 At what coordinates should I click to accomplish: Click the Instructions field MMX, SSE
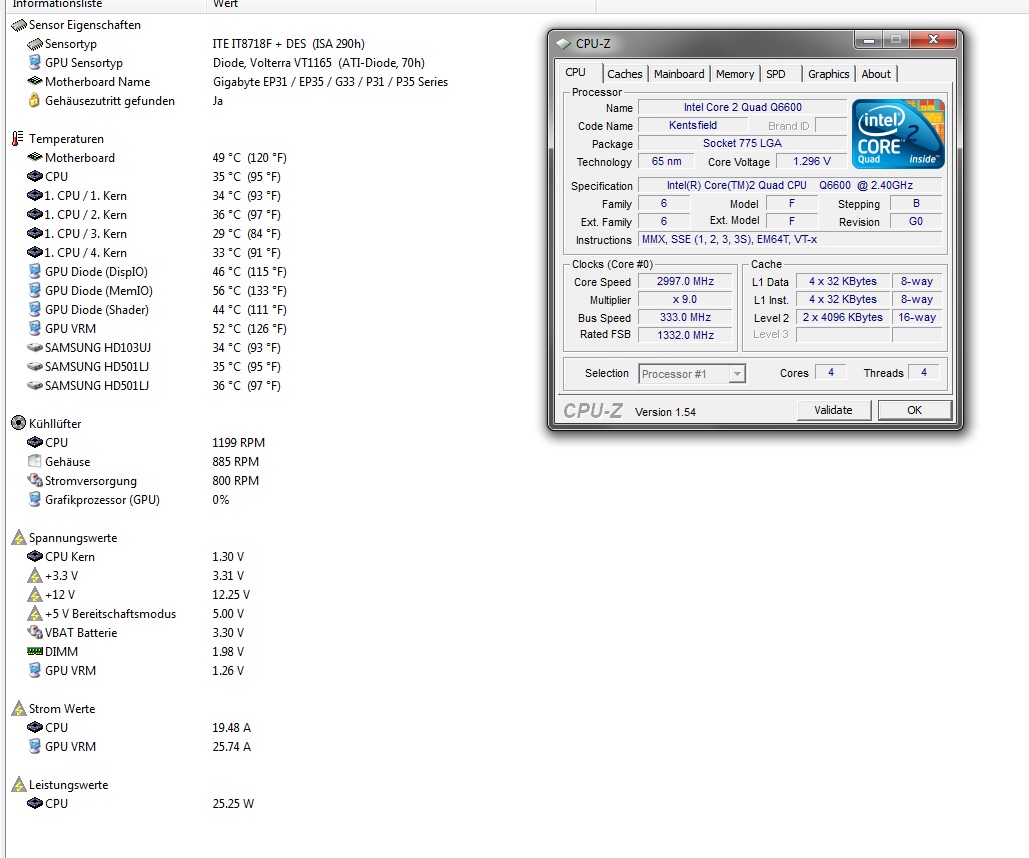790,239
